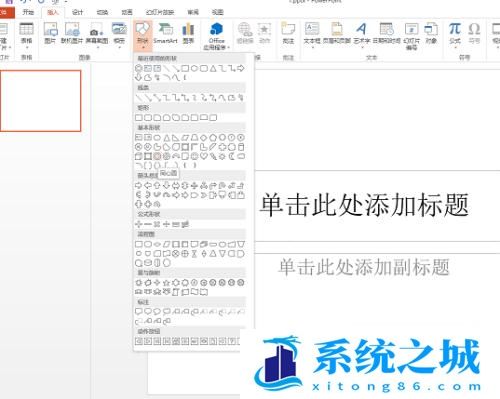This screenshot has height=399, width=500.
Task: Select the Oval Callout shape
Action: pyautogui.click(x=157, y=312)
